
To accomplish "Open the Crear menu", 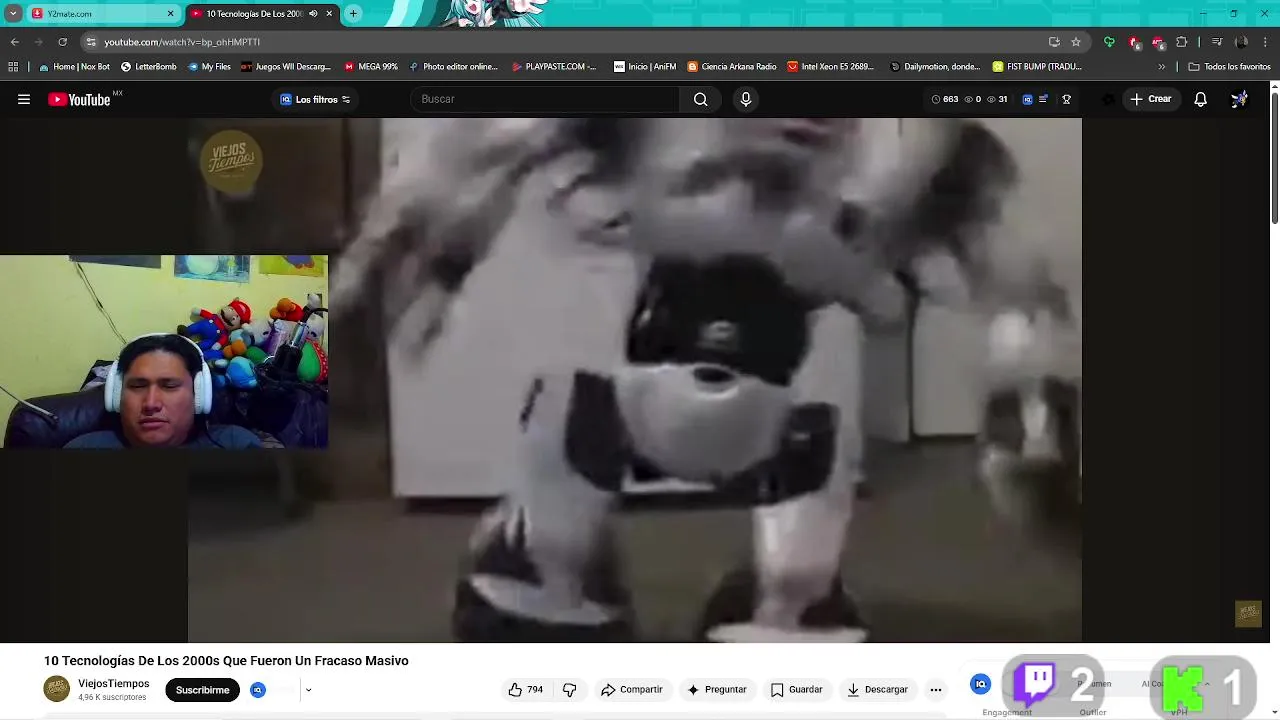I will tap(1150, 99).
